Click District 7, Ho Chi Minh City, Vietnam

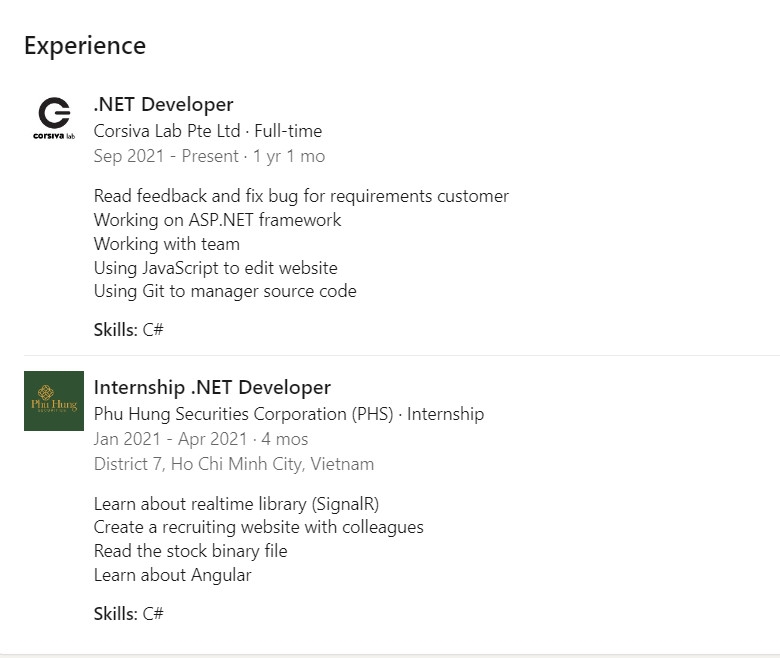[234, 464]
